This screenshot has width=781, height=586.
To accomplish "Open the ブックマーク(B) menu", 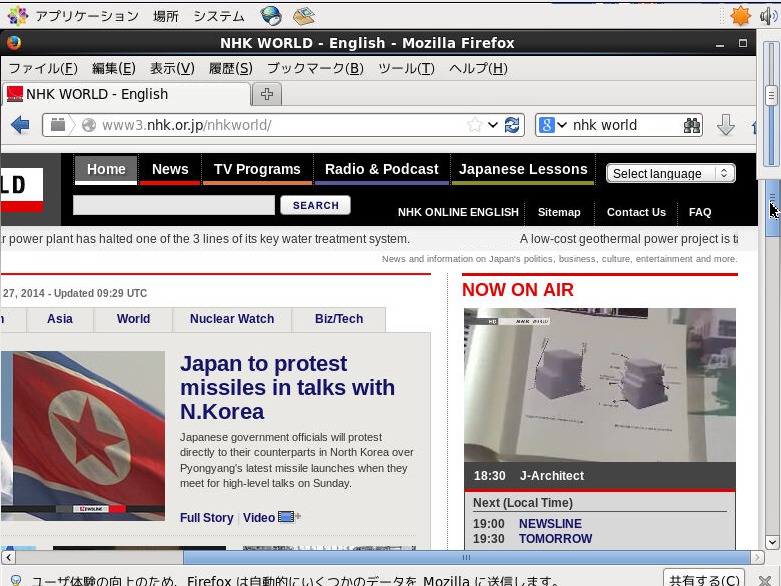I will [315, 68].
